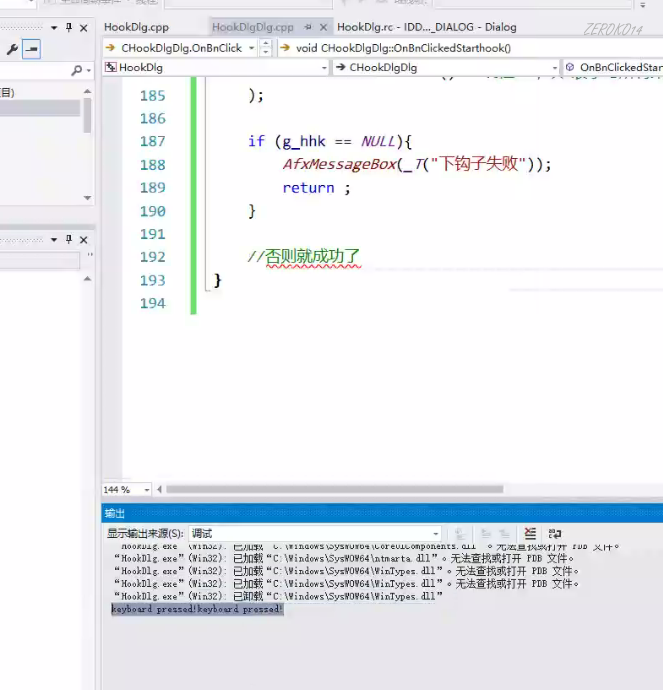
Task: Click the up arrow of the navigation stepper
Action: (265, 44)
